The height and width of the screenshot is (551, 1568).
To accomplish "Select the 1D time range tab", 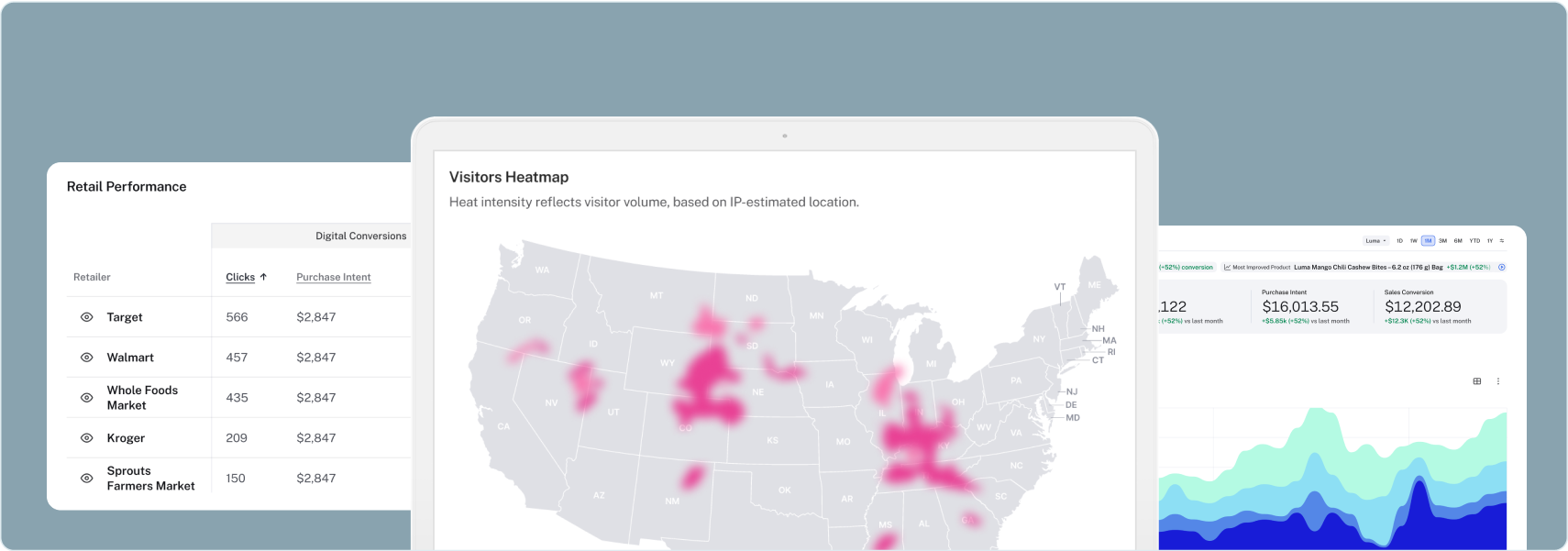I will 1399,241.
